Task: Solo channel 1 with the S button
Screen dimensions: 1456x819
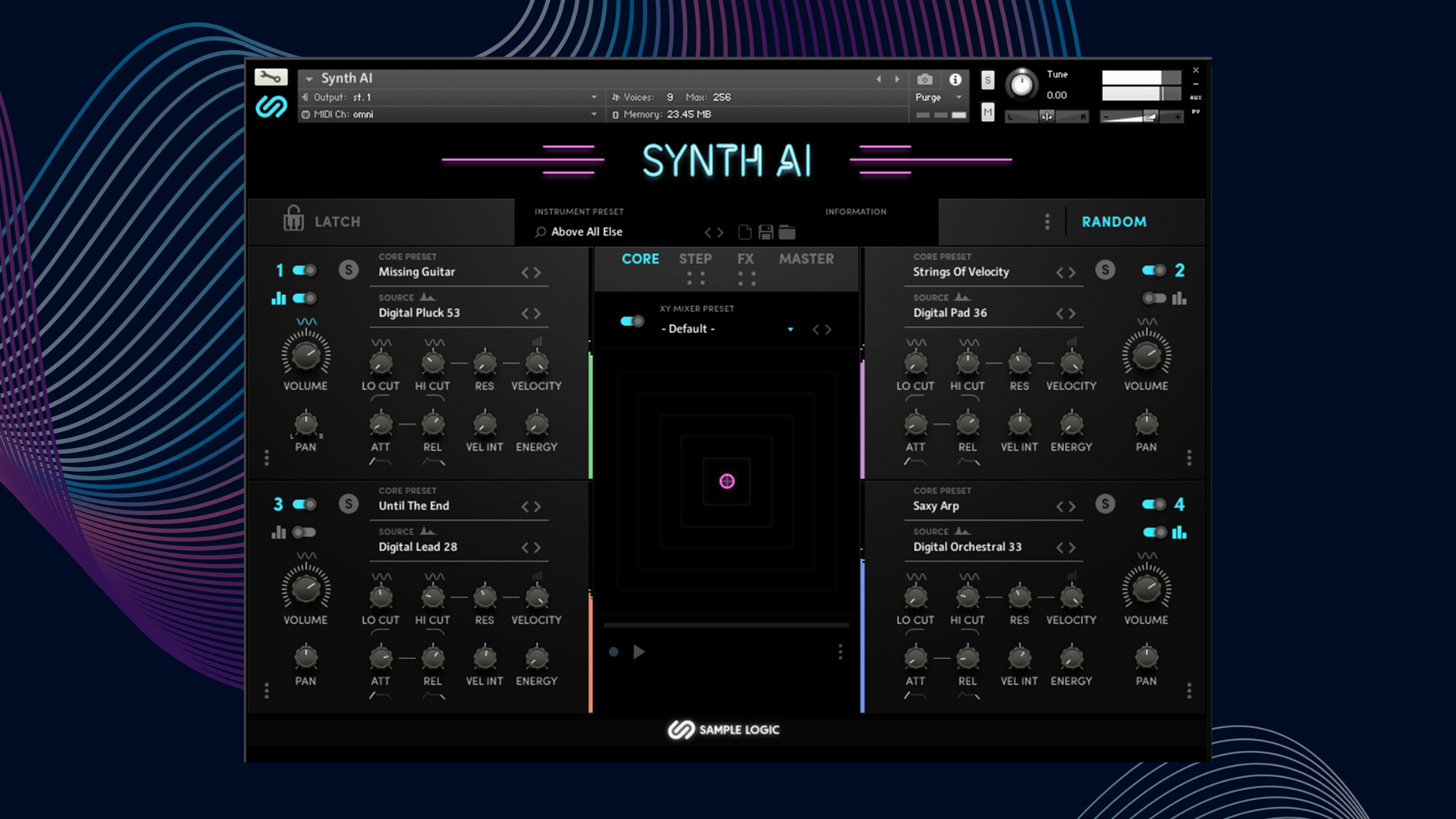Action: pyautogui.click(x=349, y=270)
